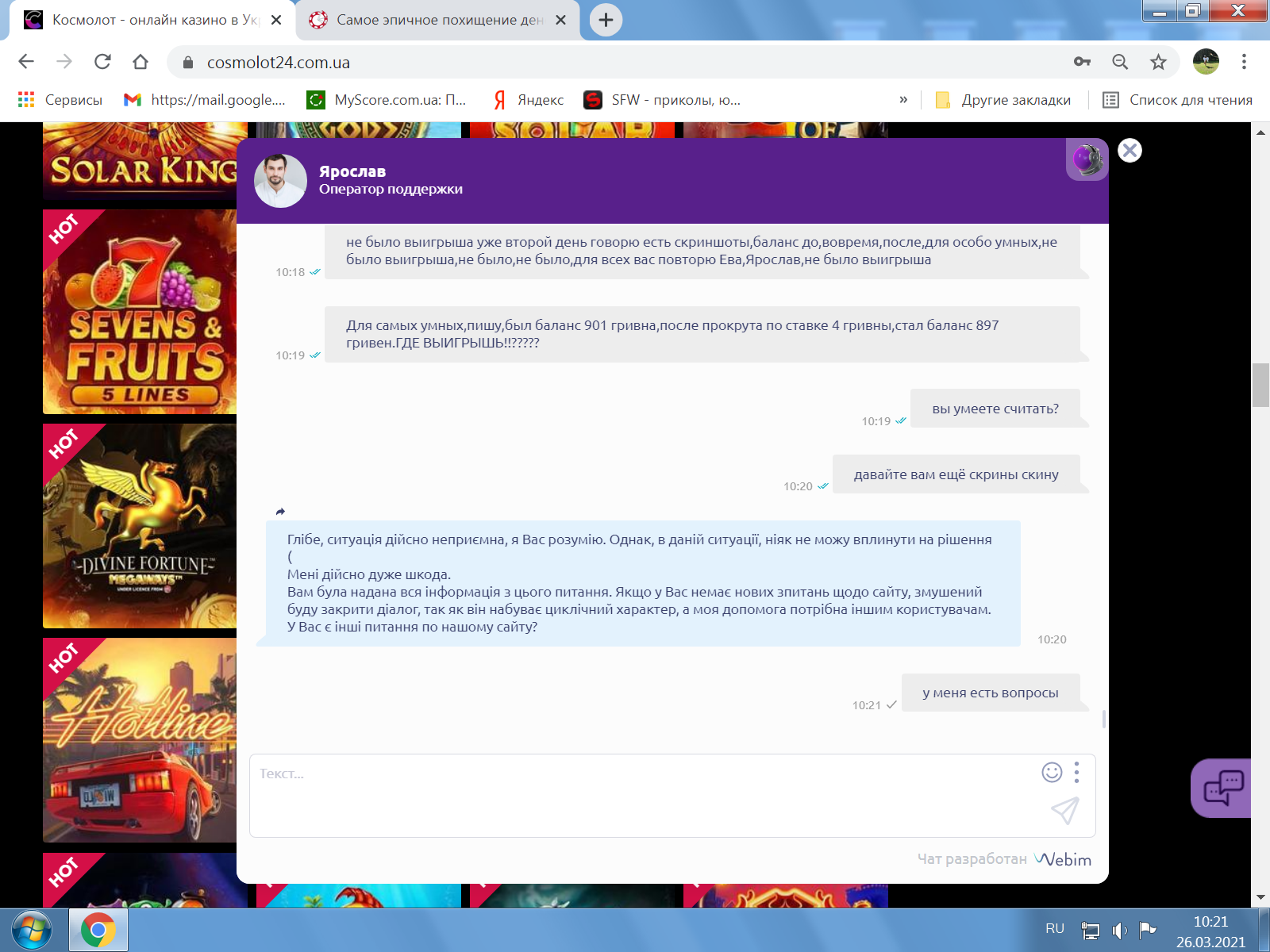The height and width of the screenshot is (952, 1270).
Task: Open the Windows Start menu
Action: pyautogui.click(x=32, y=931)
